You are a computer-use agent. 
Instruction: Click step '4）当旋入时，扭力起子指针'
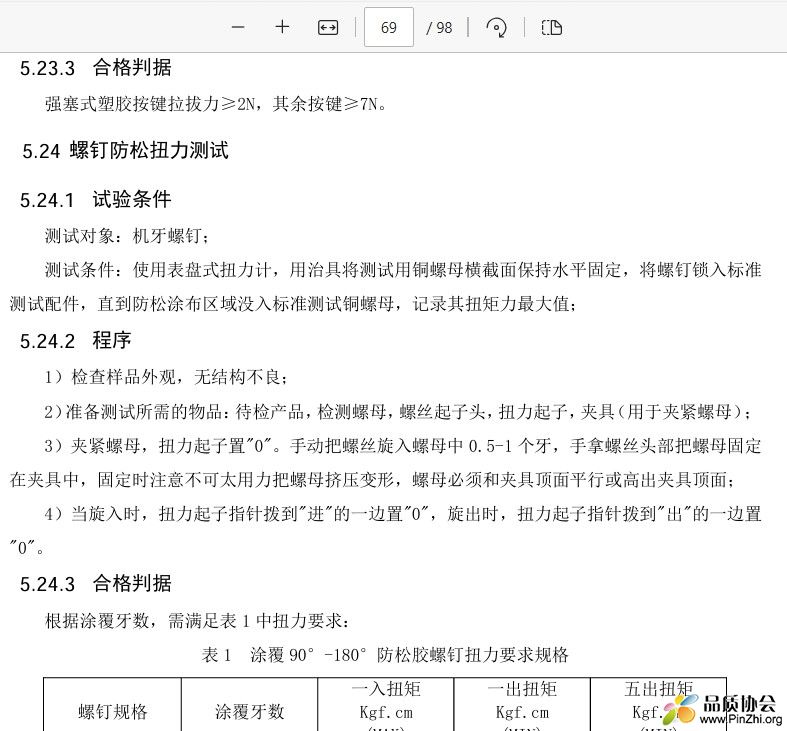(x=403, y=514)
